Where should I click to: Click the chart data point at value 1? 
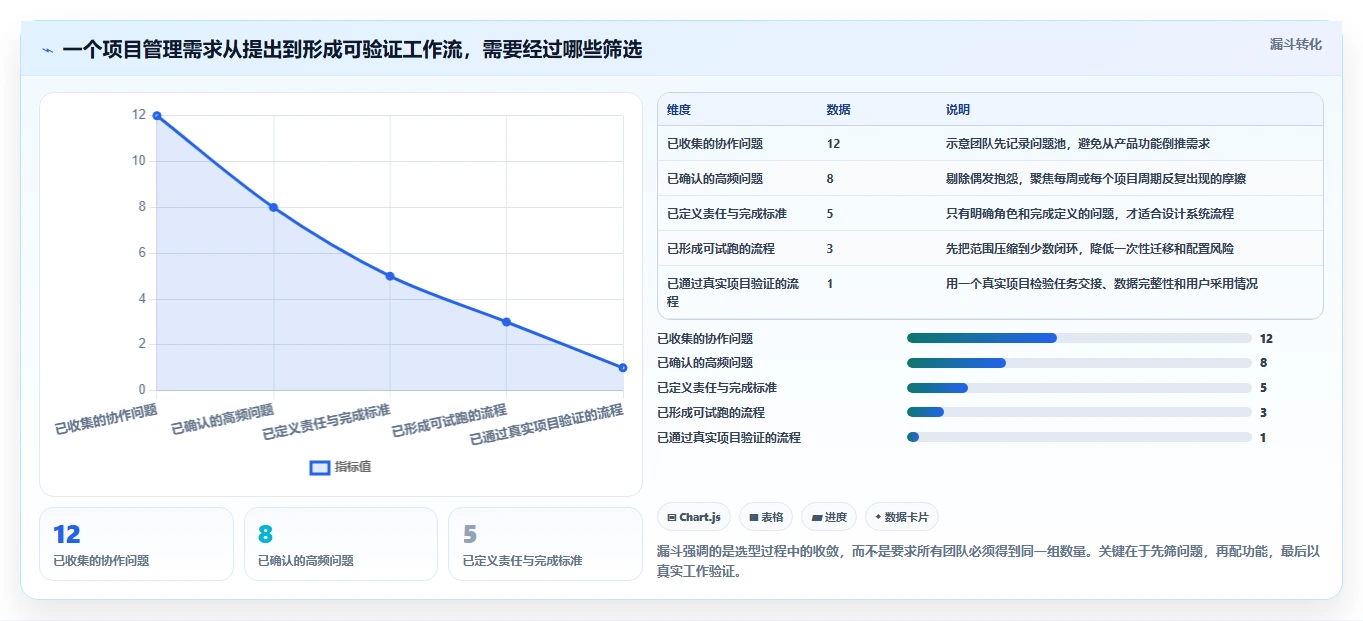(622, 367)
